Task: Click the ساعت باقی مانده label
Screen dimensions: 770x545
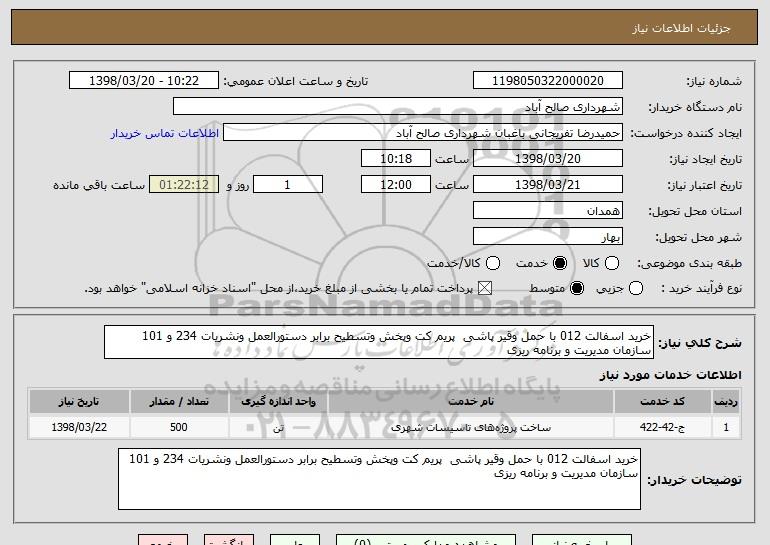Action: tap(99, 185)
